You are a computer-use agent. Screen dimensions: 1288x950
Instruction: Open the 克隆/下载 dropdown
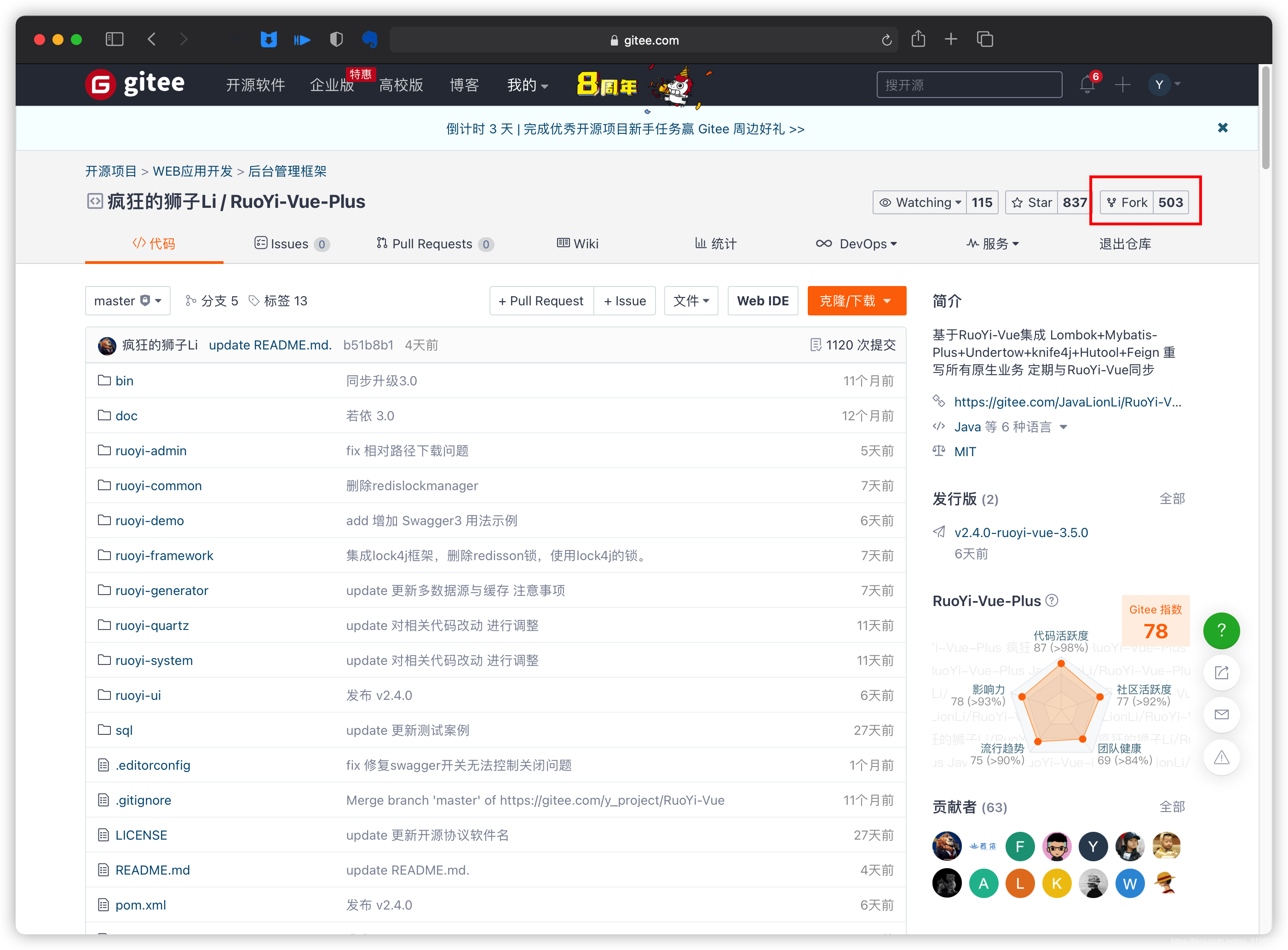(856, 301)
